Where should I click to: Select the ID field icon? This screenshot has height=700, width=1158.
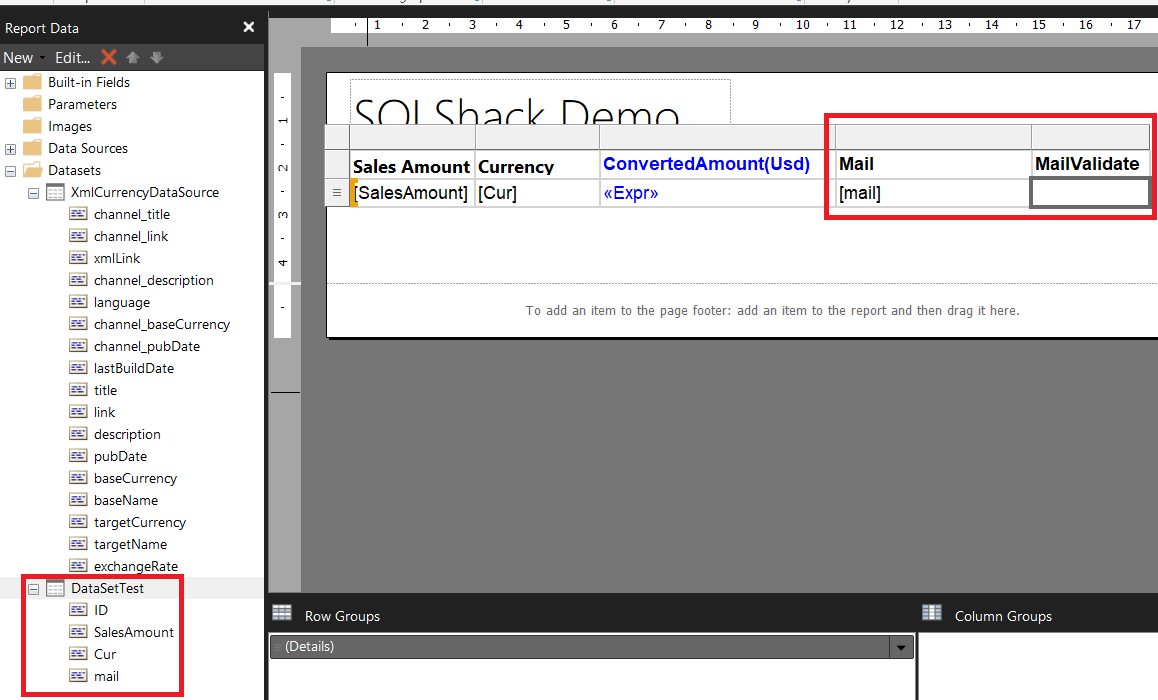click(x=78, y=609)
